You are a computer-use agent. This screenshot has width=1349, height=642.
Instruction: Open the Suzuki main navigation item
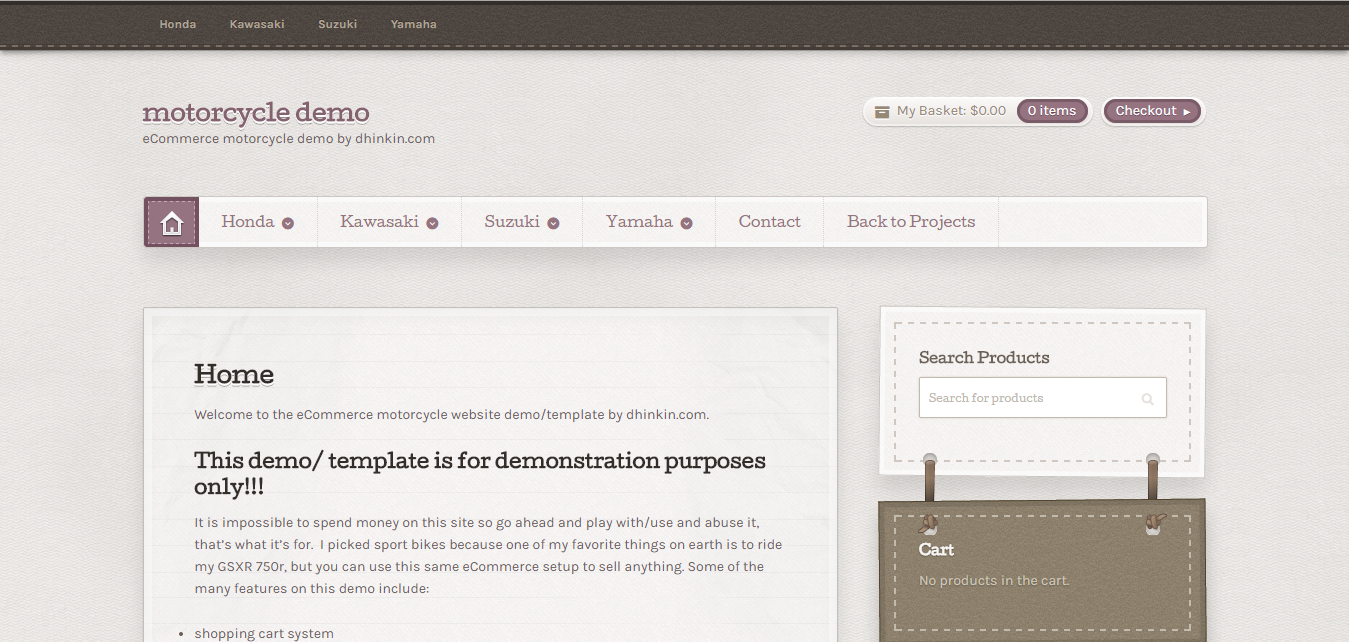point(522,222)
